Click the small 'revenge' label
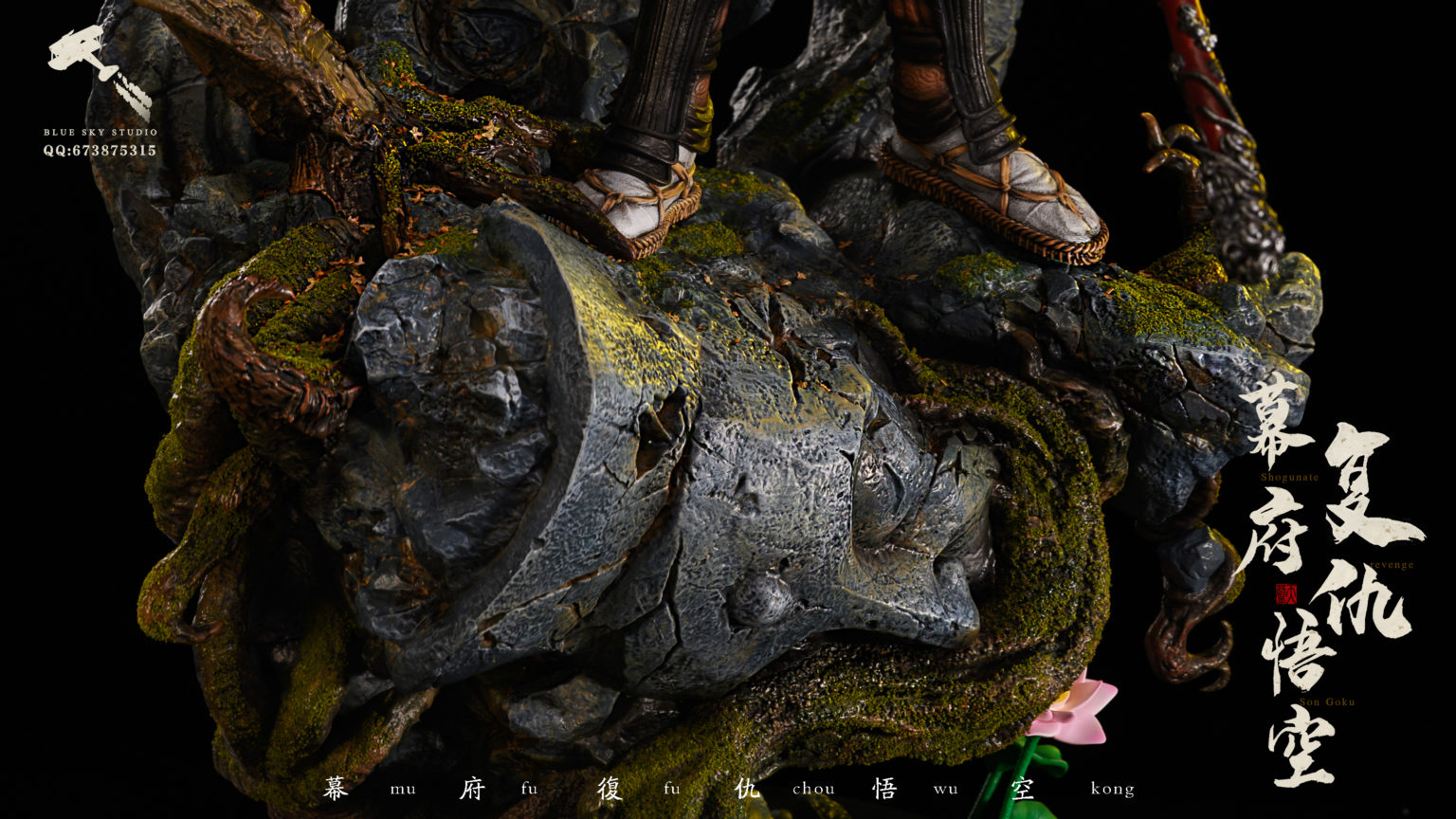1456x819 pixels. pyautogui.click(x=1389, y=565)
